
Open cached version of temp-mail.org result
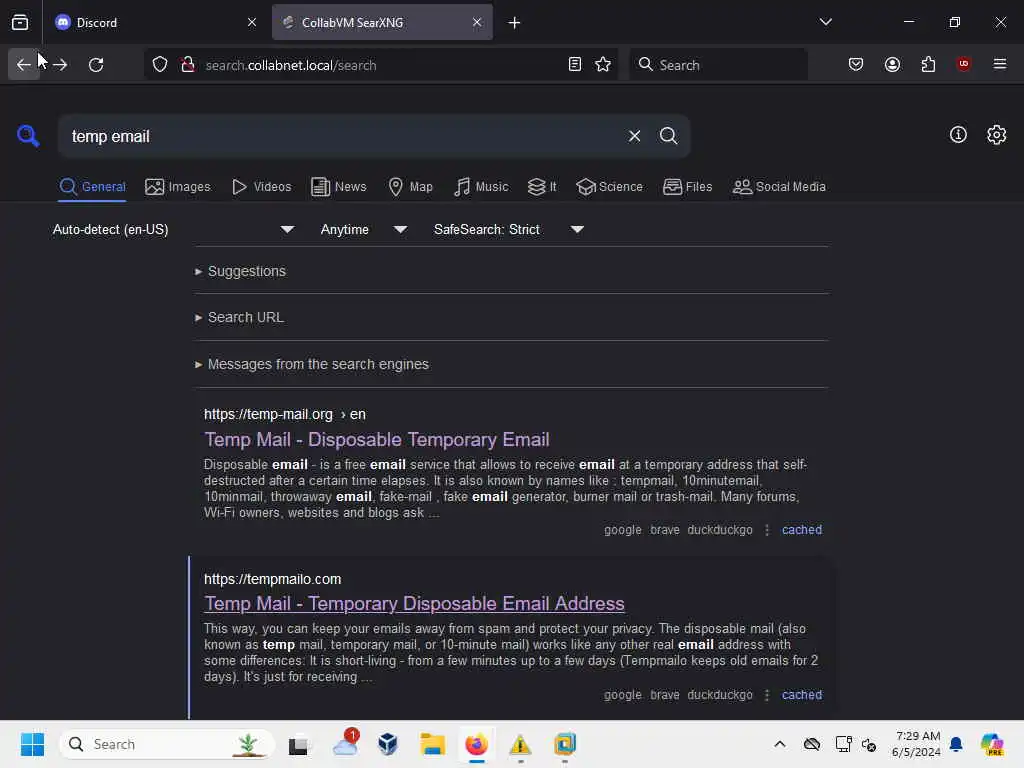click(x=802, y=530)
